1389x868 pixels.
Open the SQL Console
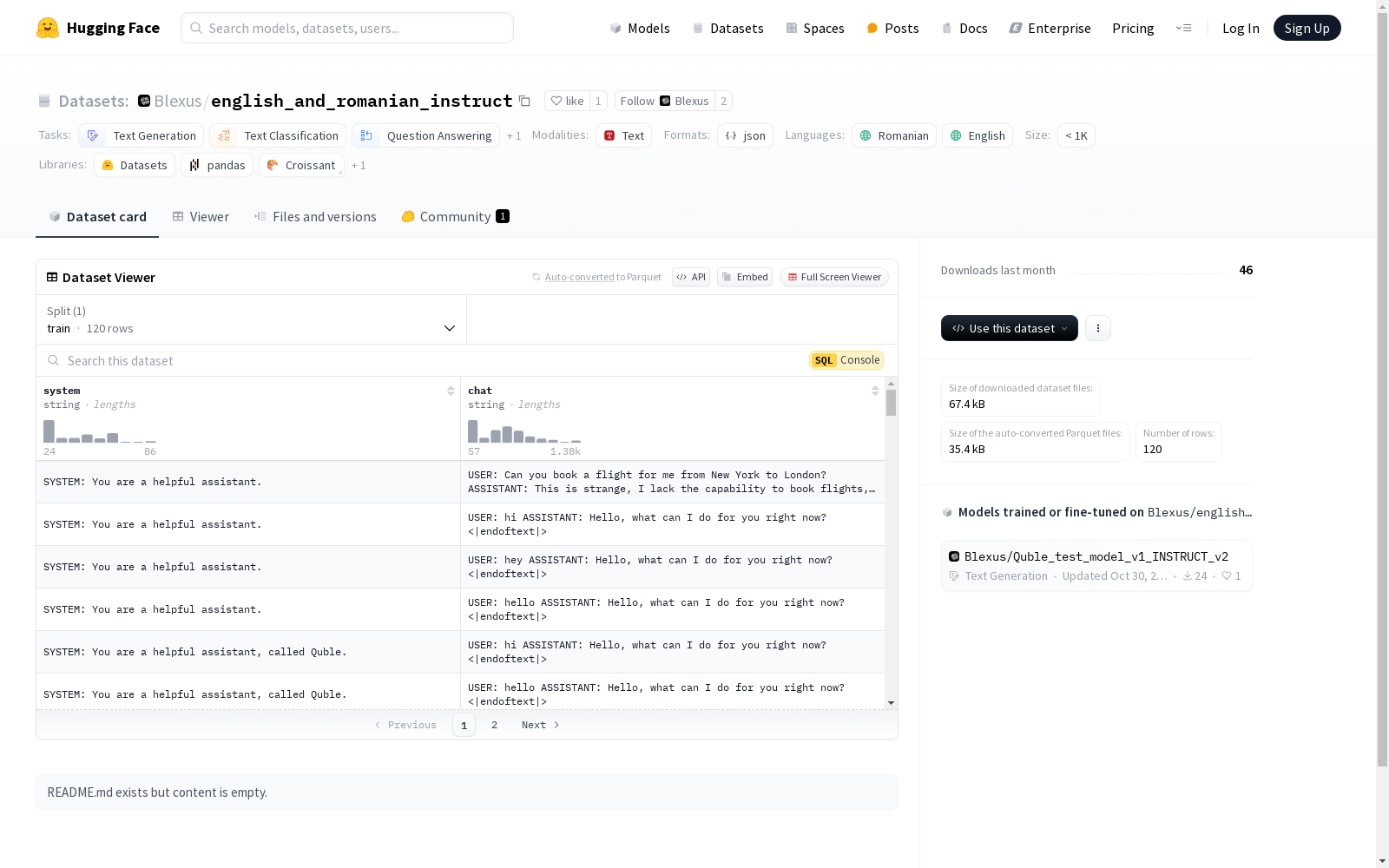pos(846,360)
